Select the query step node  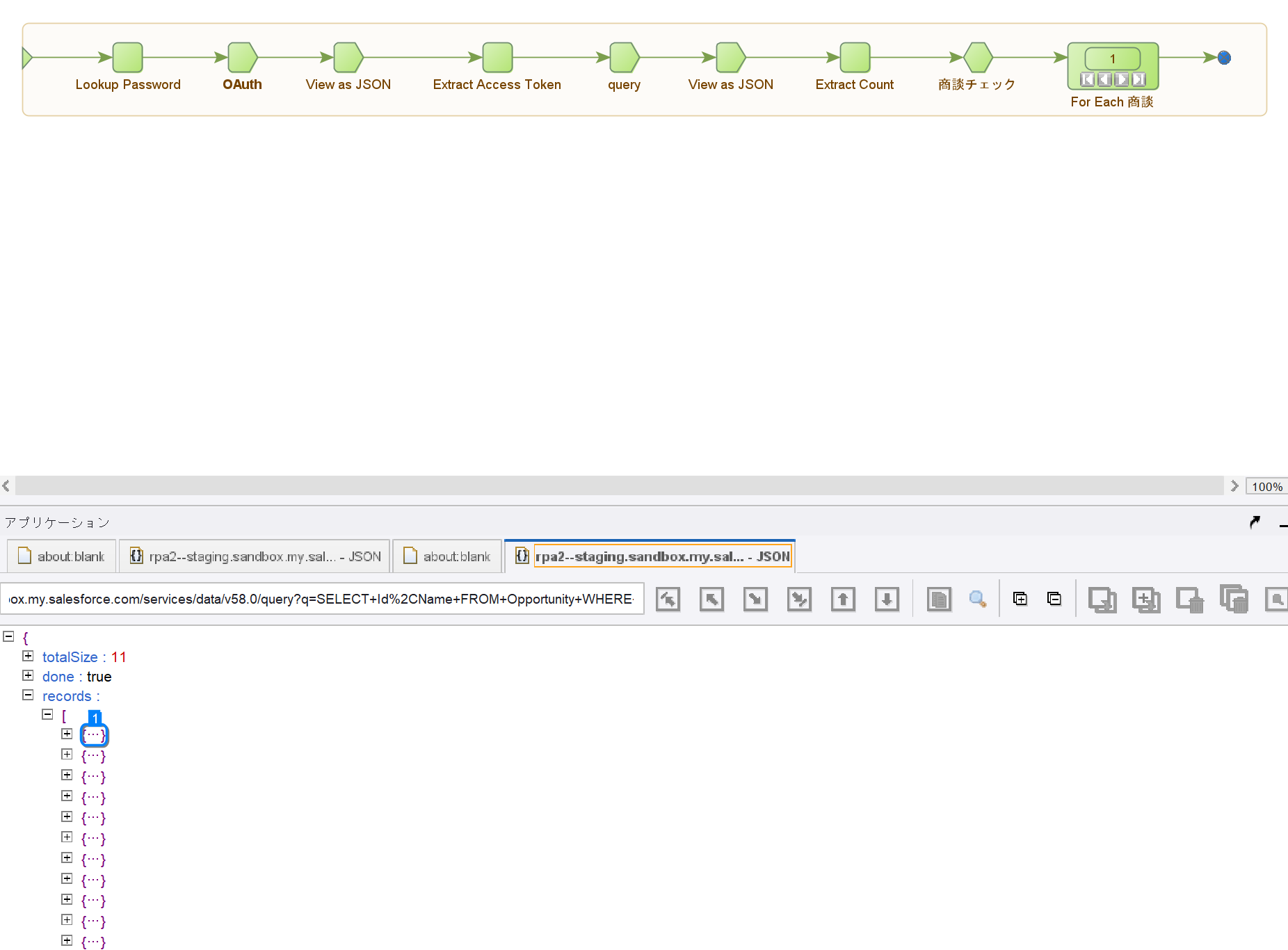(625, 57)
